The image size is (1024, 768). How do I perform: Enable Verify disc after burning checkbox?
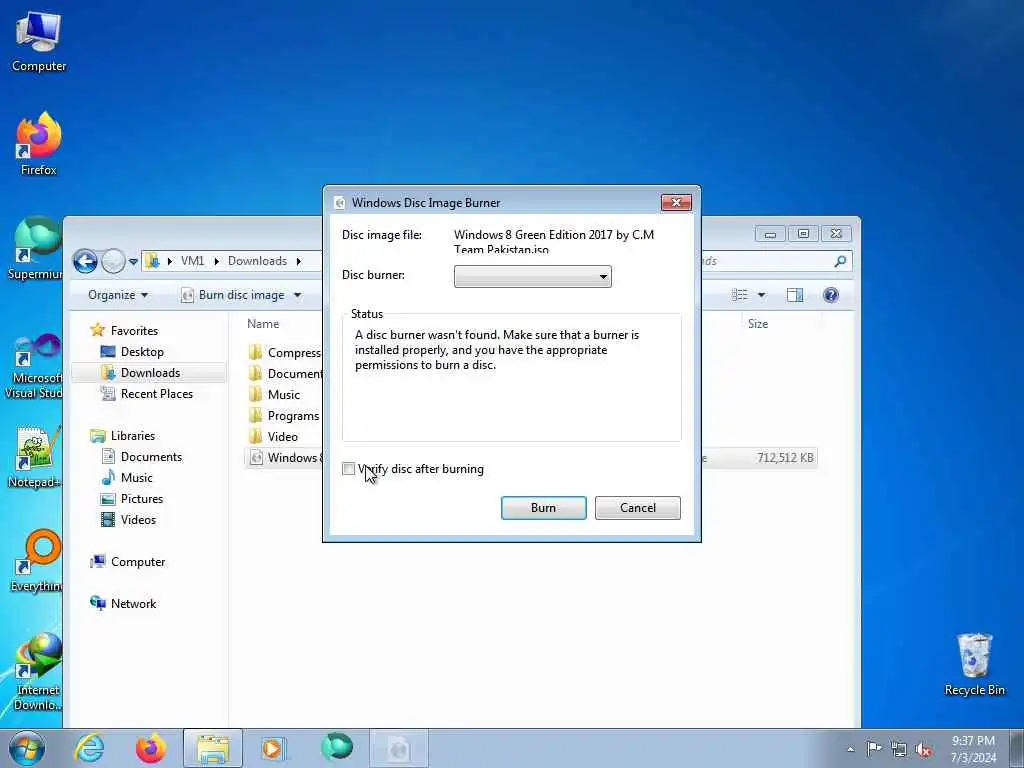(349, 469)
